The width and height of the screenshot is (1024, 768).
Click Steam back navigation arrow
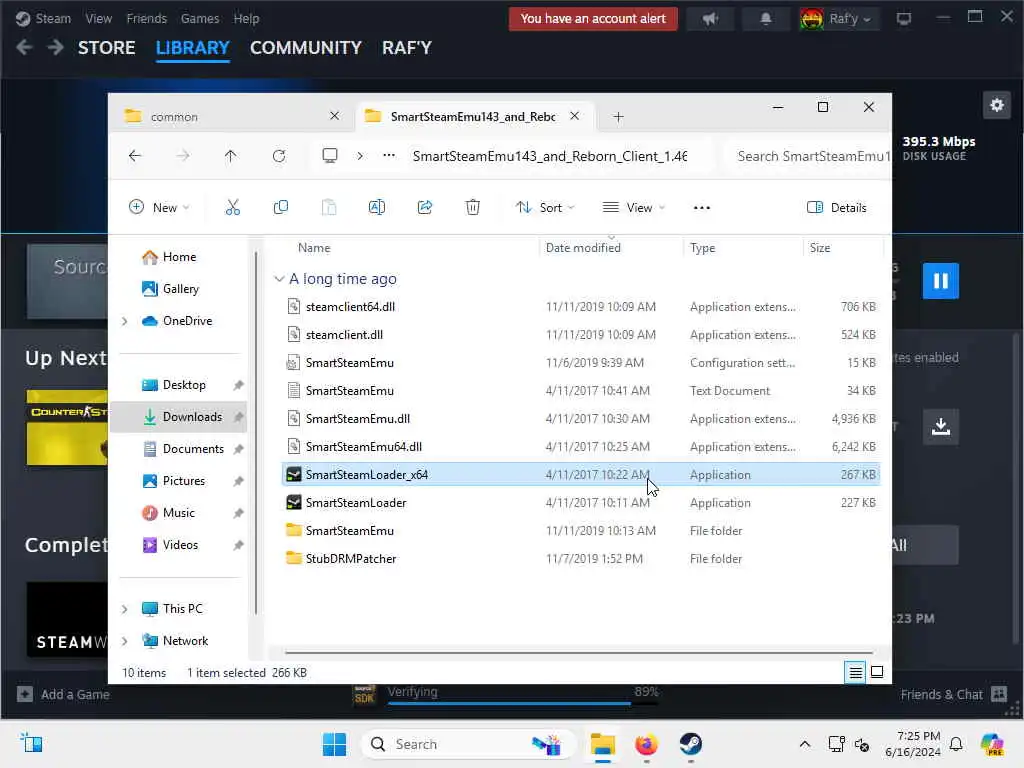point(24,47)
